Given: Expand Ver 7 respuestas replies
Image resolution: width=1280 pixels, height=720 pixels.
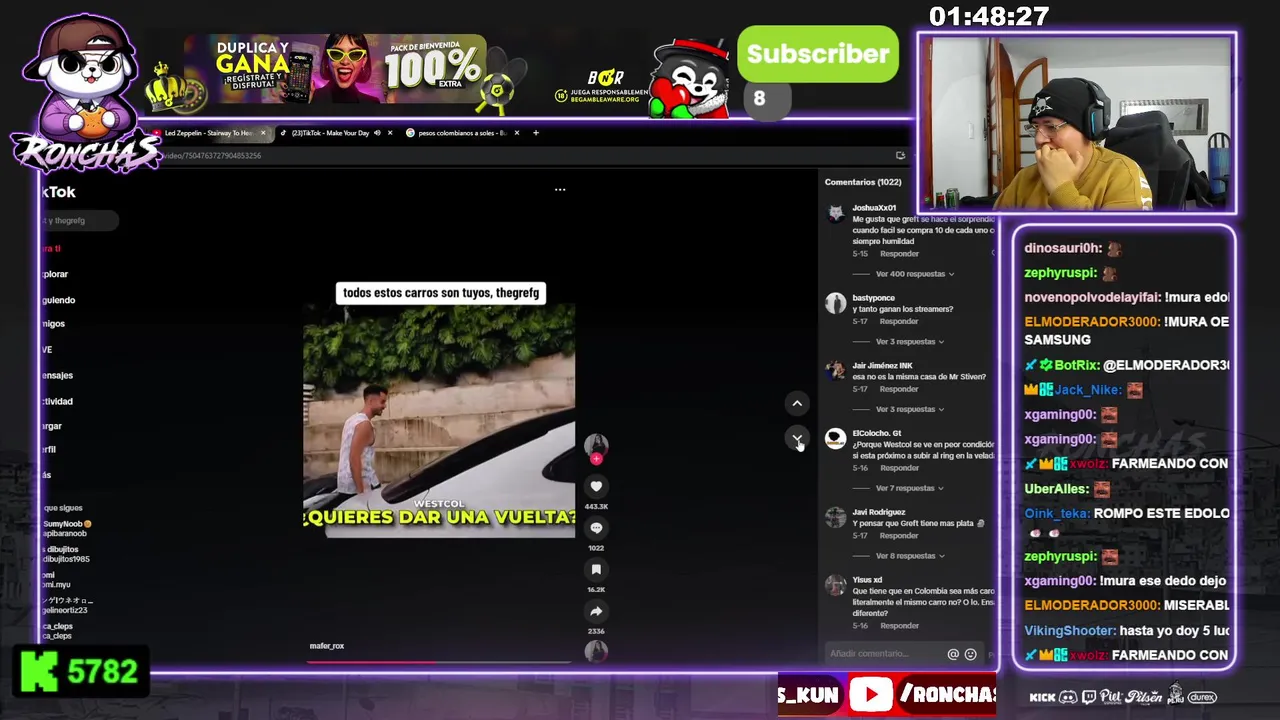Looking at the screenshot, I should pyautogui.click(x=910, y=488).
